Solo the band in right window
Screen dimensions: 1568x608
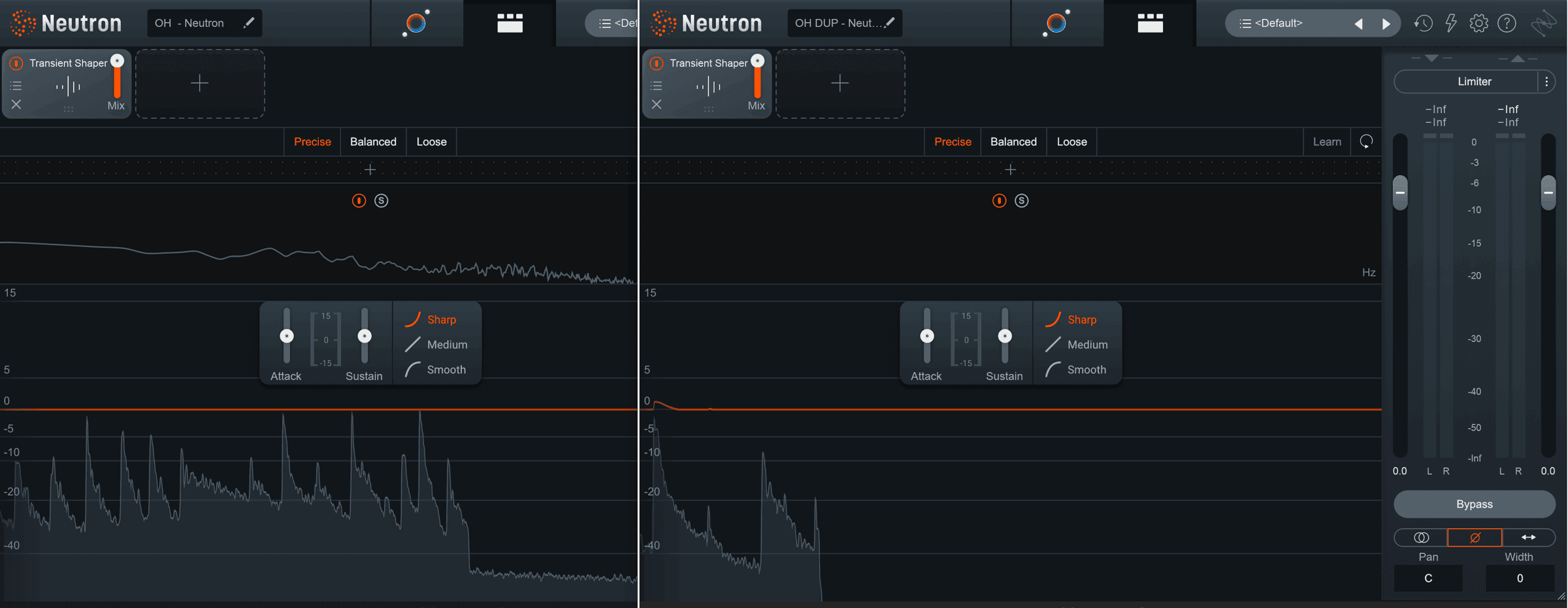click(1022, 201)
